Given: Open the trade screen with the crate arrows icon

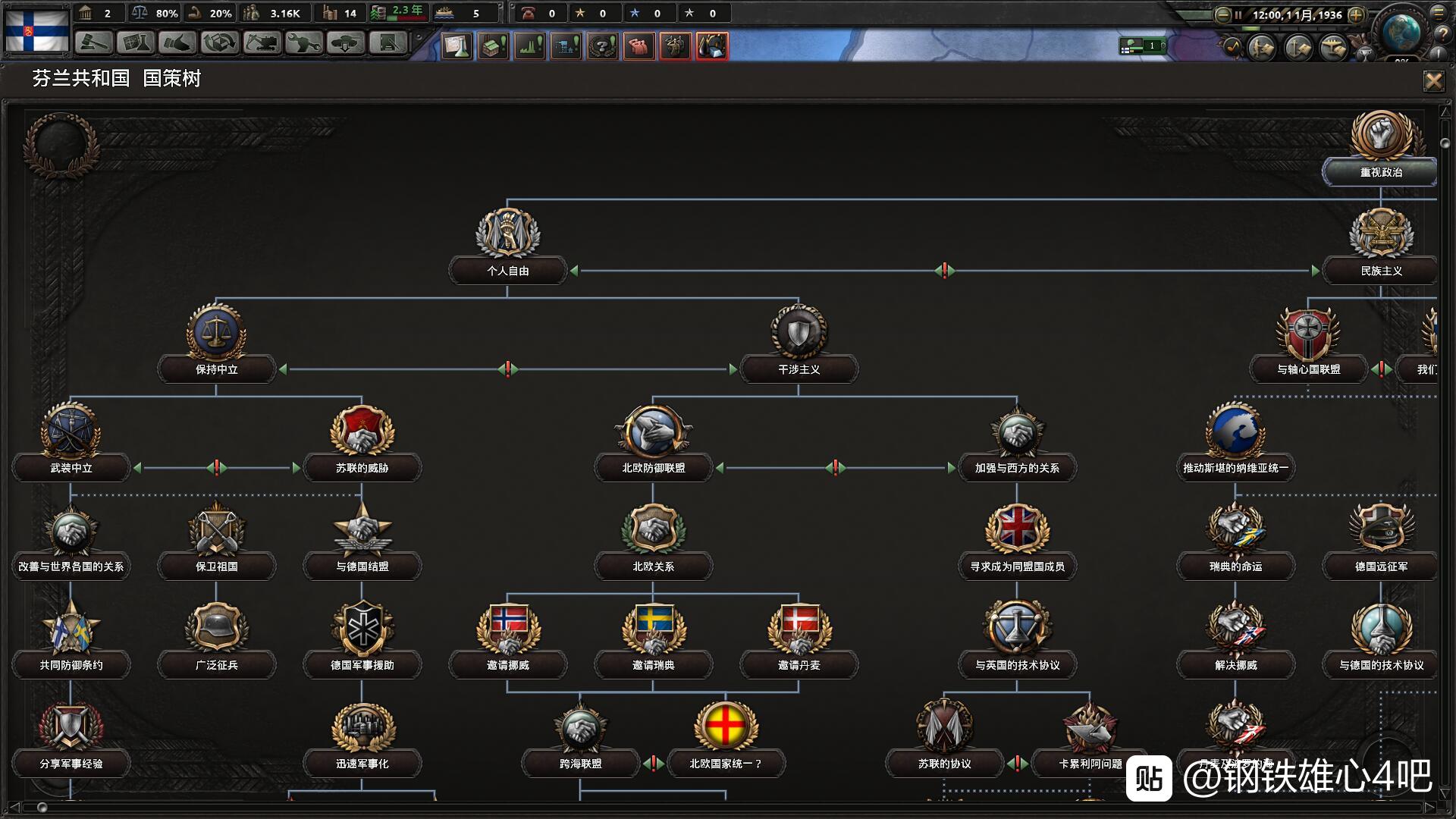Looking at the screenshot, I should [x=220, y=43].
